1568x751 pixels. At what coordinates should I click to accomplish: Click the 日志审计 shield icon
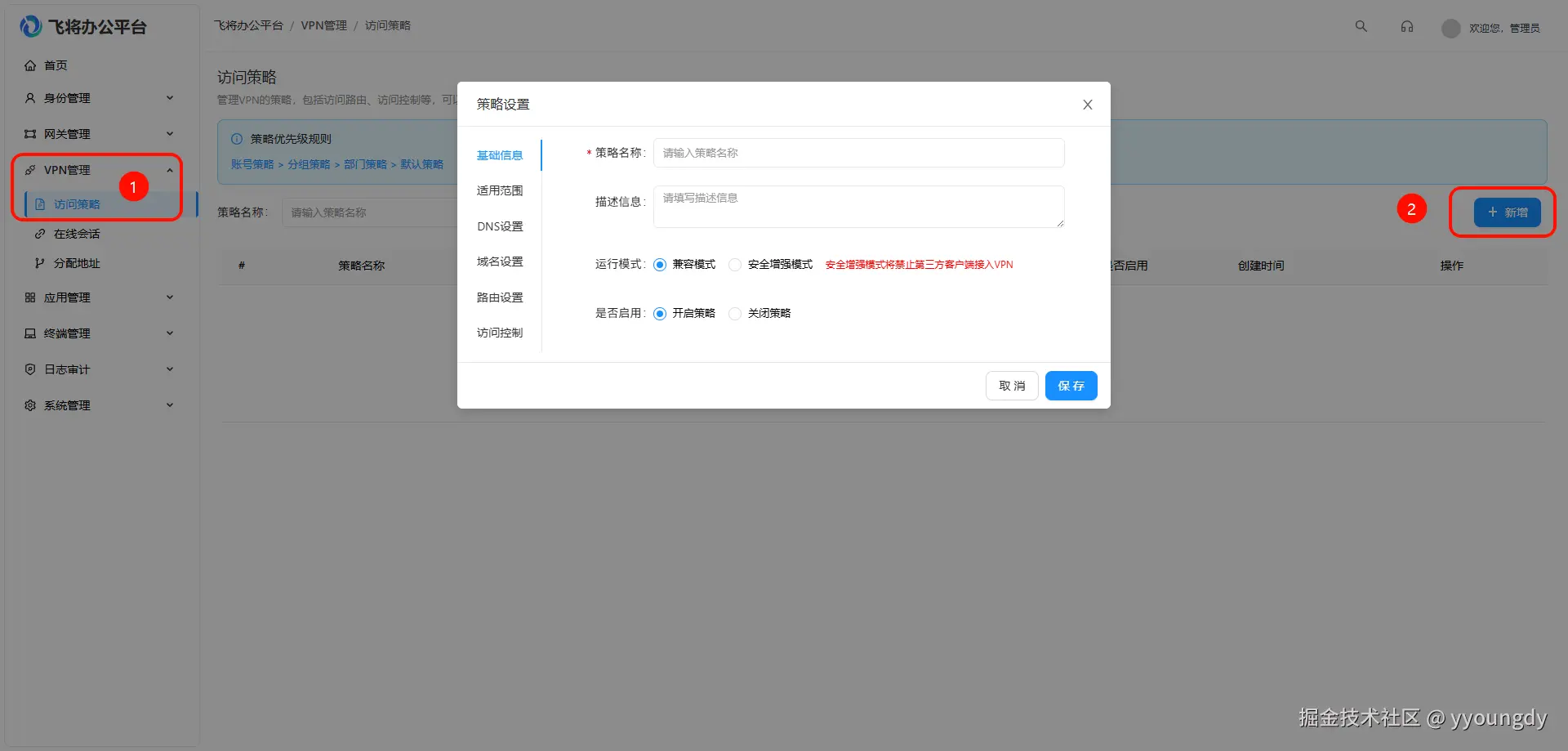[x=30, y=369]
